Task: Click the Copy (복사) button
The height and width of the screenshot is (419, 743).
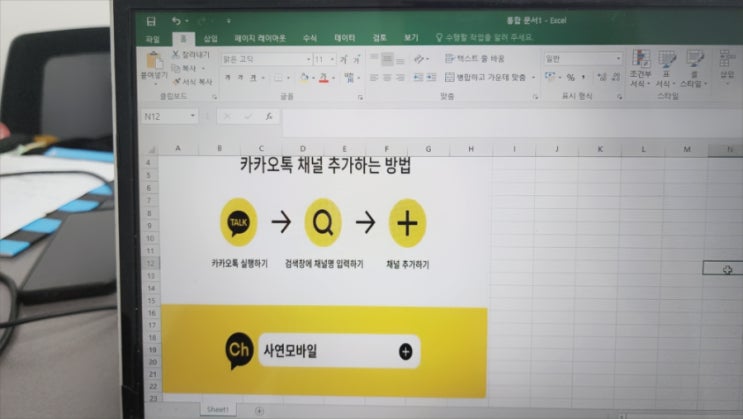Action: [x=184, y=69]
